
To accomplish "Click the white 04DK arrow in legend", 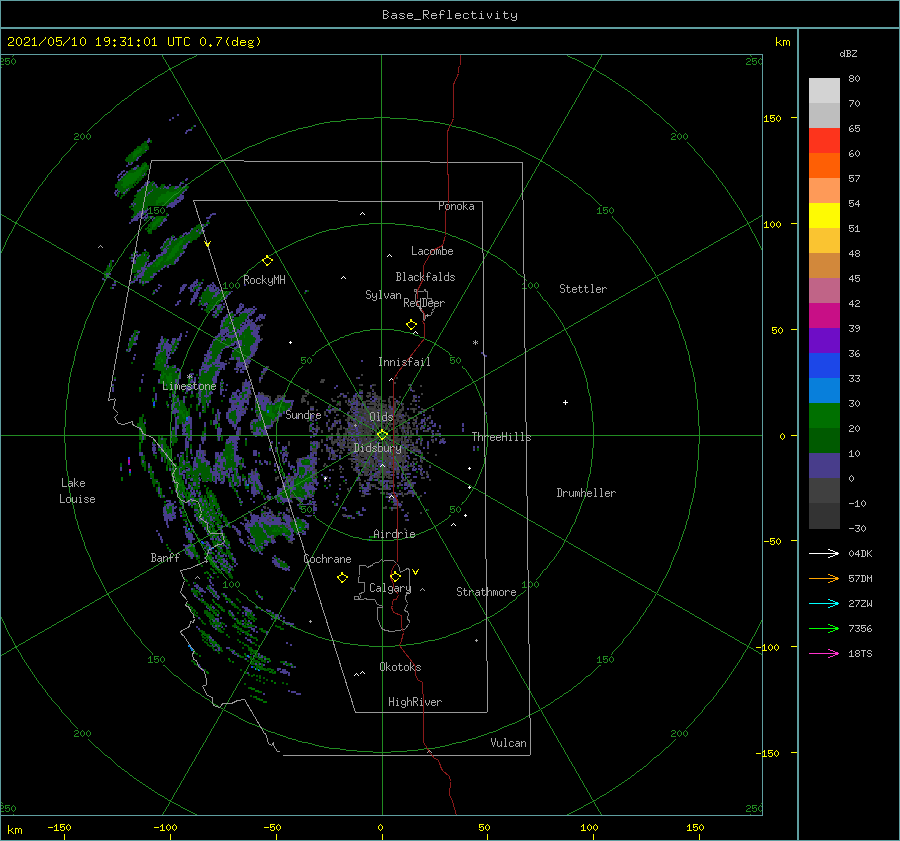I will pyautogui.click(x=824, y=553).
